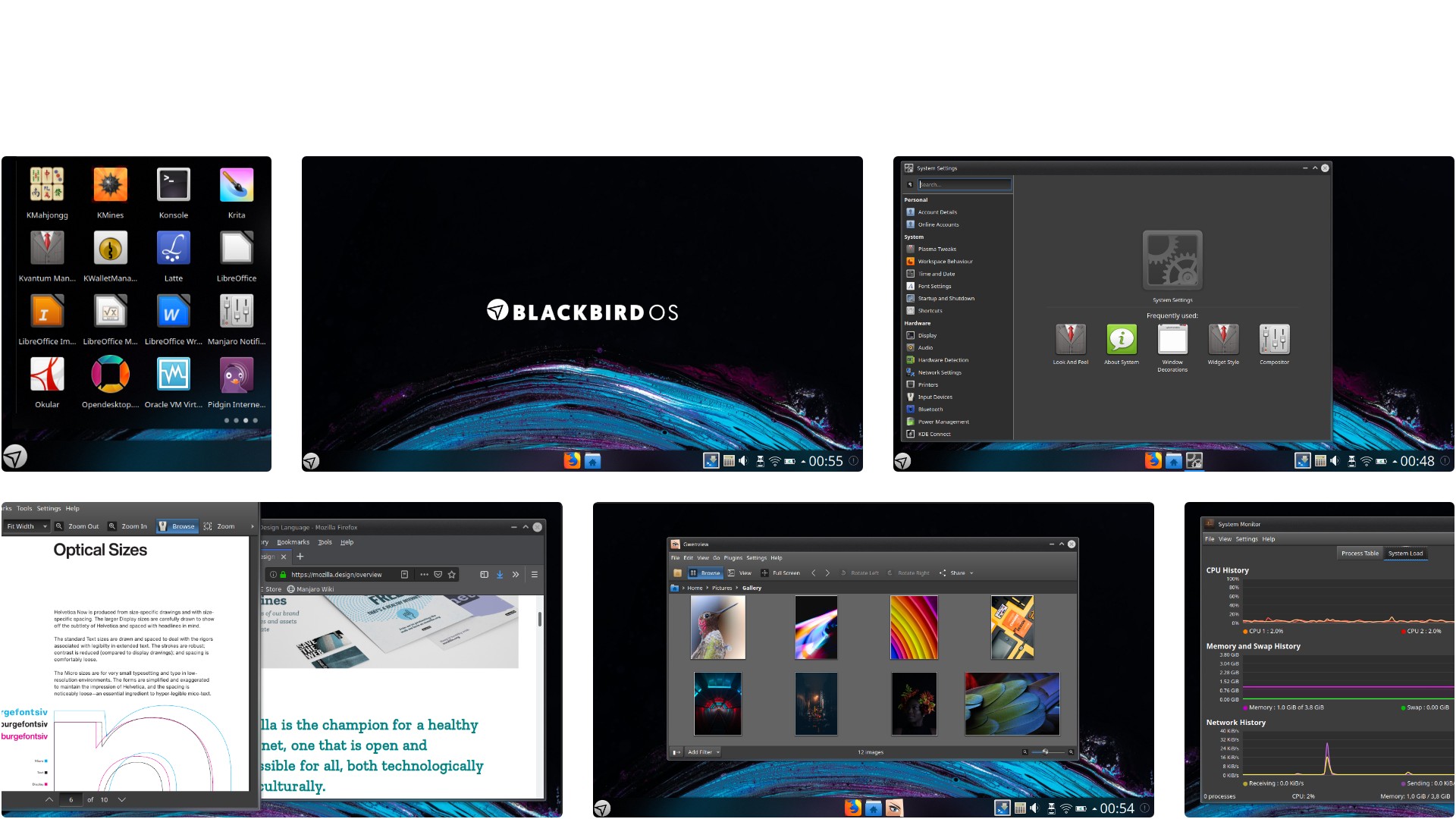Select the hummingbird image thumbnail
This screenshot has width=1456, height=819.
coord(717,627)
